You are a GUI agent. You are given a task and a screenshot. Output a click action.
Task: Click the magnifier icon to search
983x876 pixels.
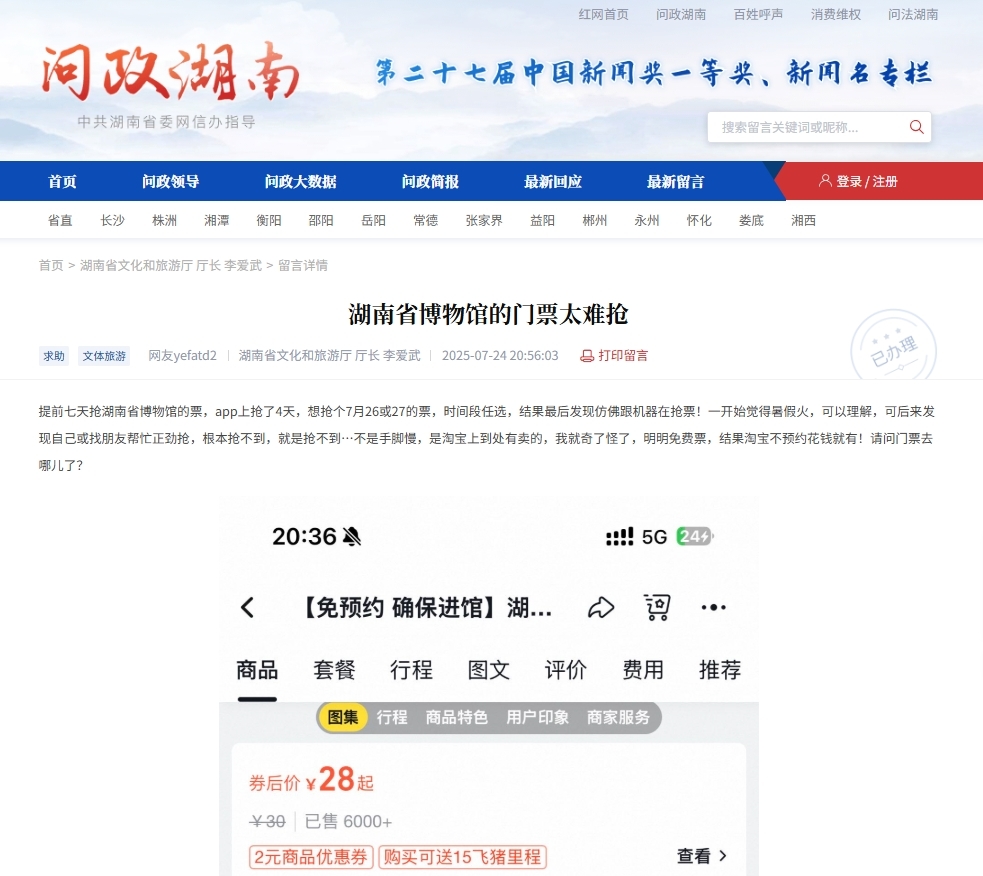point(916,126)
